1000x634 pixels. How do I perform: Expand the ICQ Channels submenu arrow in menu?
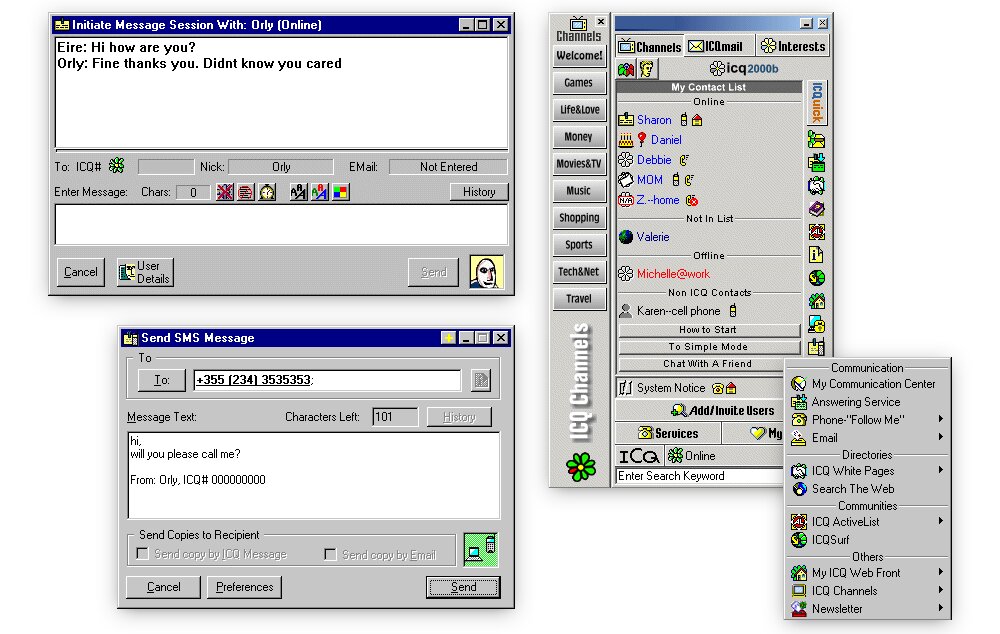pos(941,590)
